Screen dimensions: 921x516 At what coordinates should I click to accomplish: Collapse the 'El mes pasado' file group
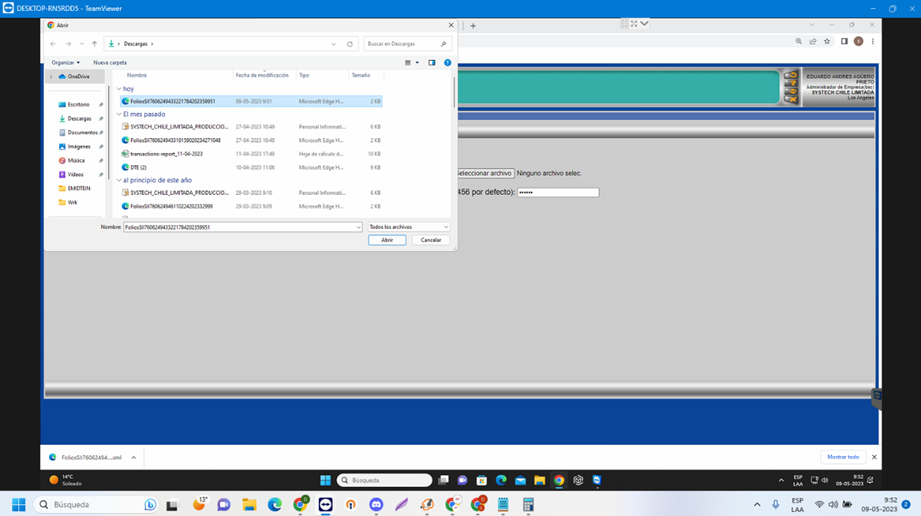point(119,114)
